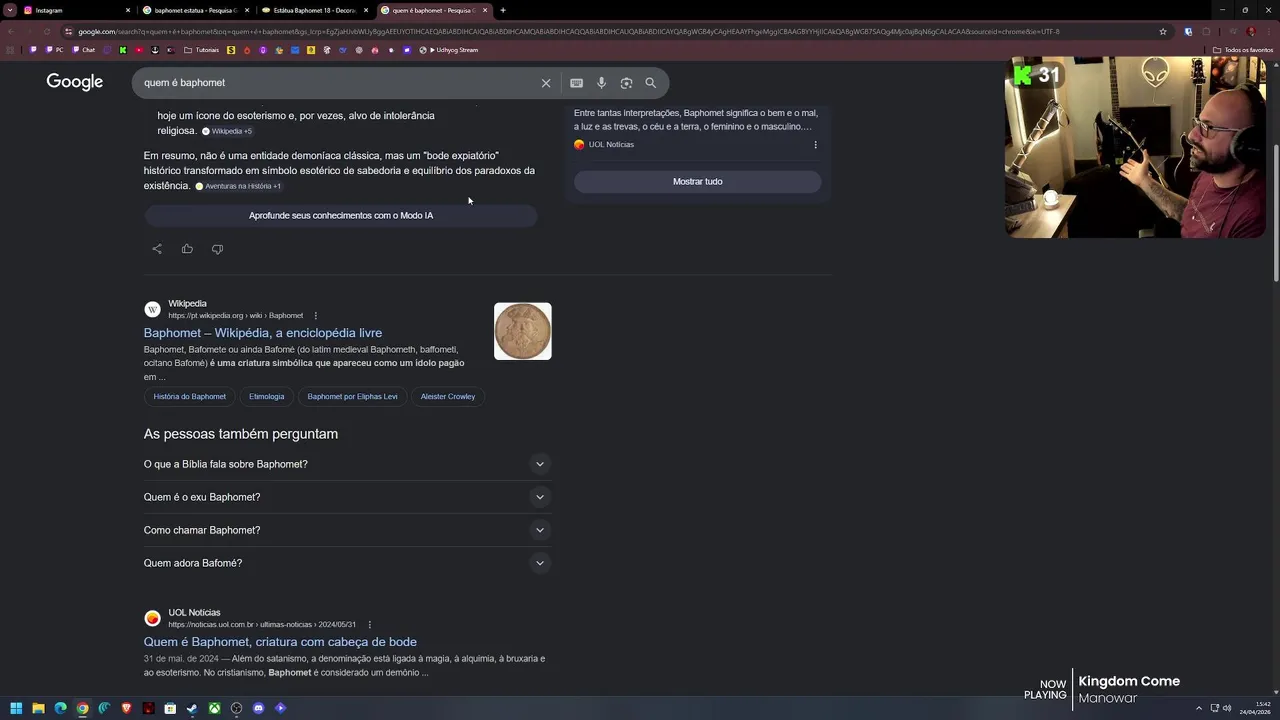Reload the current page
Image resolution: width=1280 pixels, height=720 pixels.
(x=47, y=31)
